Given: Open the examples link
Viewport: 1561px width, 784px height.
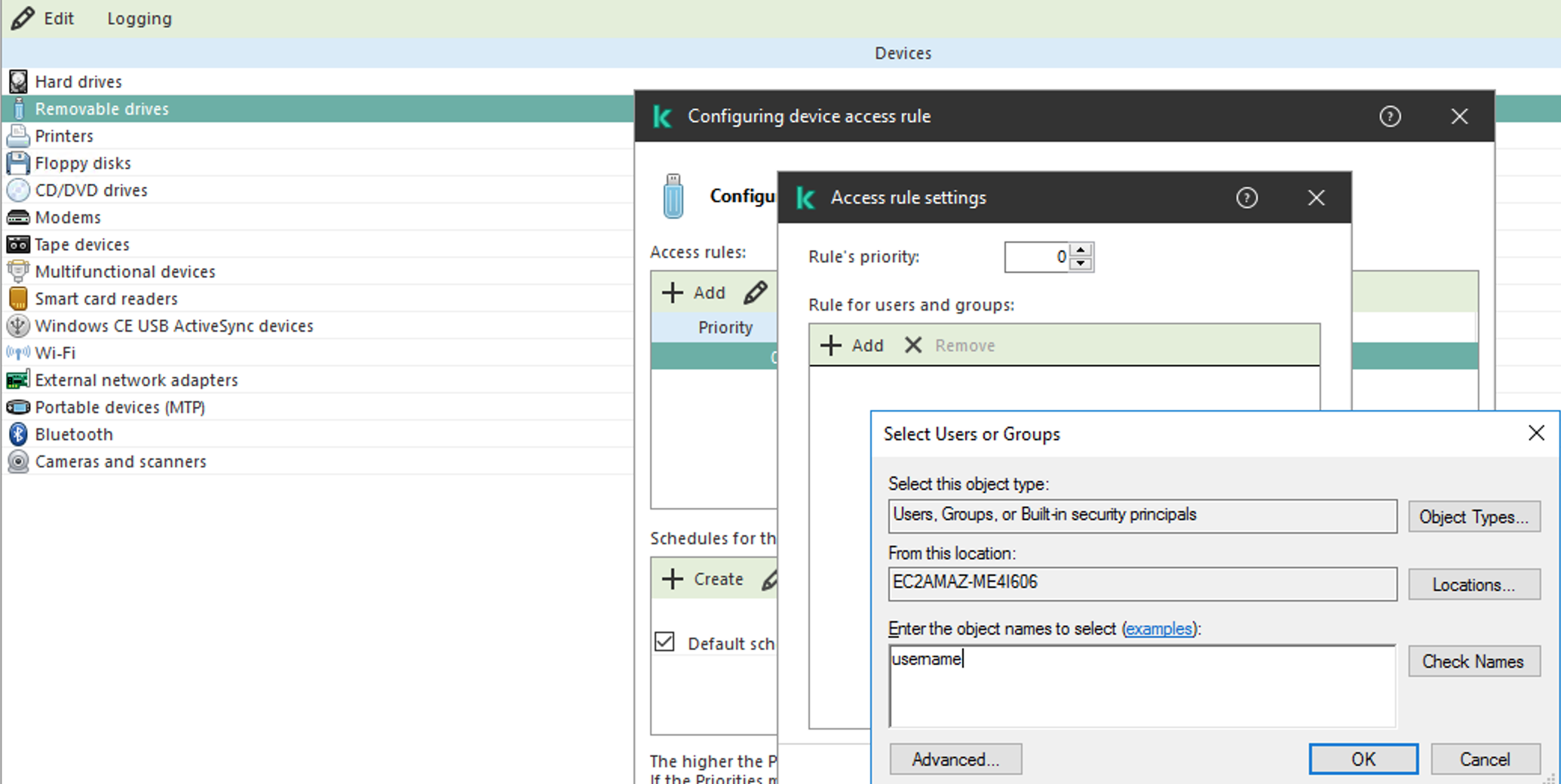Looking at the screenshot, I should coord(1158,629).
